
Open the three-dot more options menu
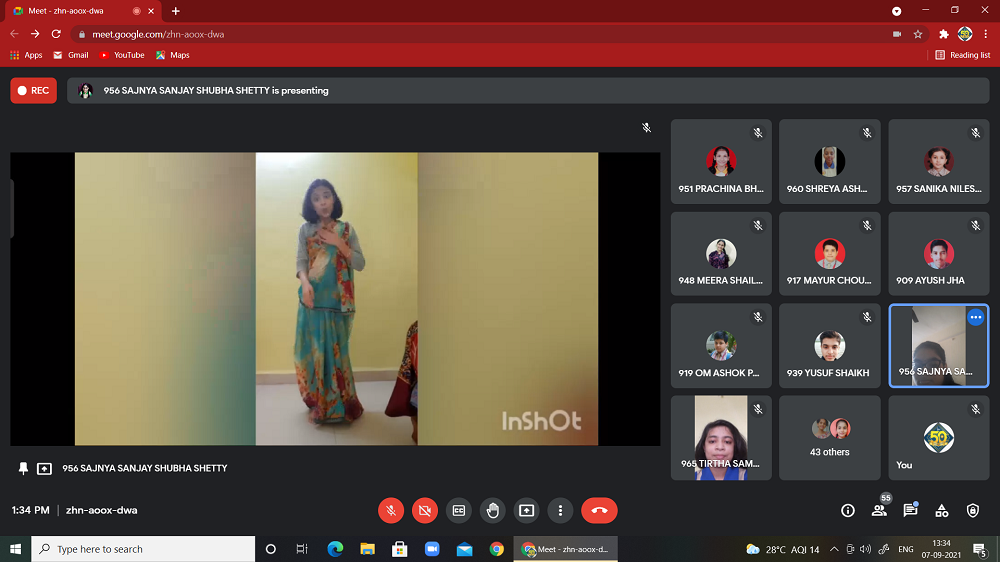click(560, 510)
